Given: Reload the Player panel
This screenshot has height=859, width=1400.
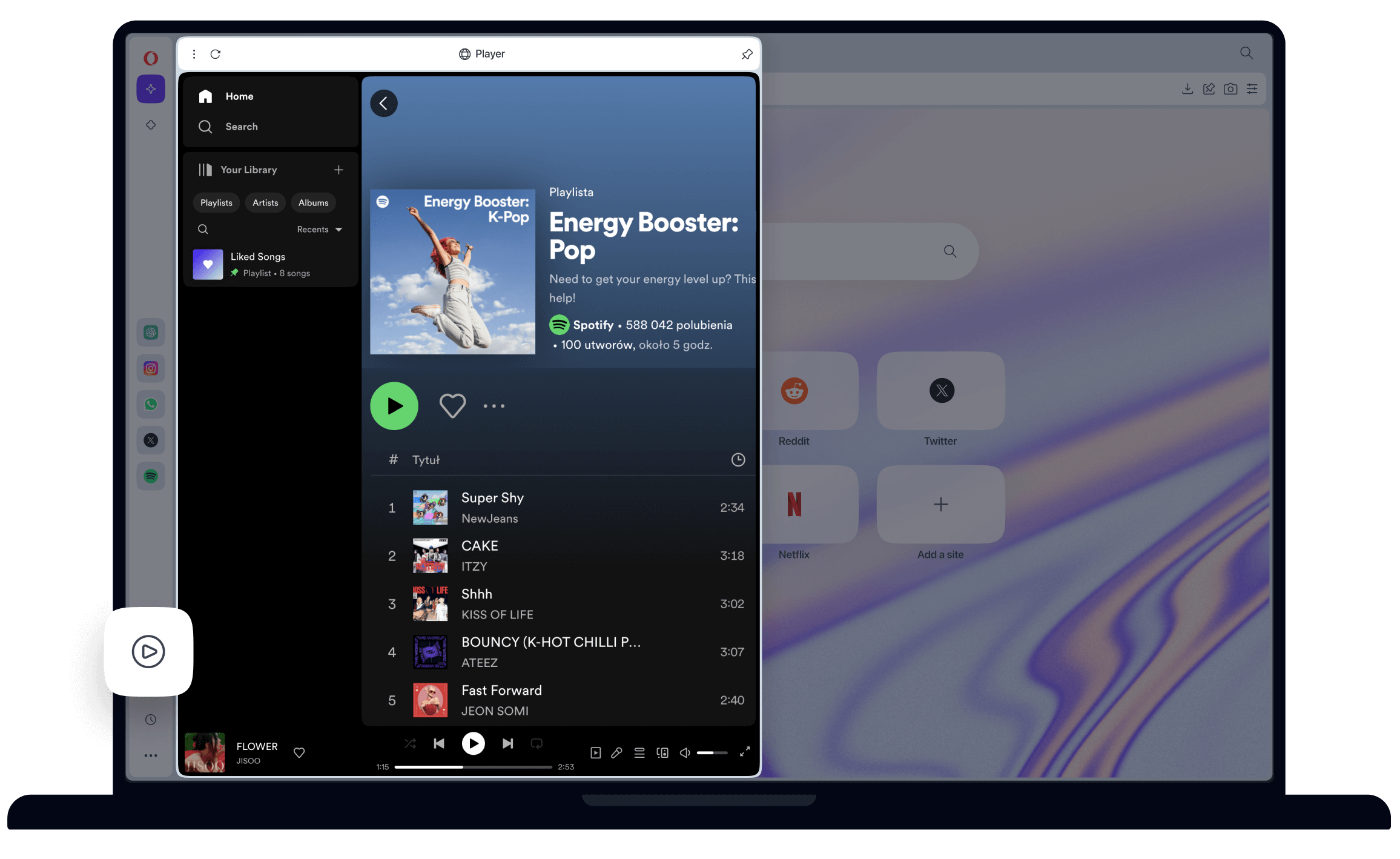Looking at the screenshot, I should coord(215,54).
